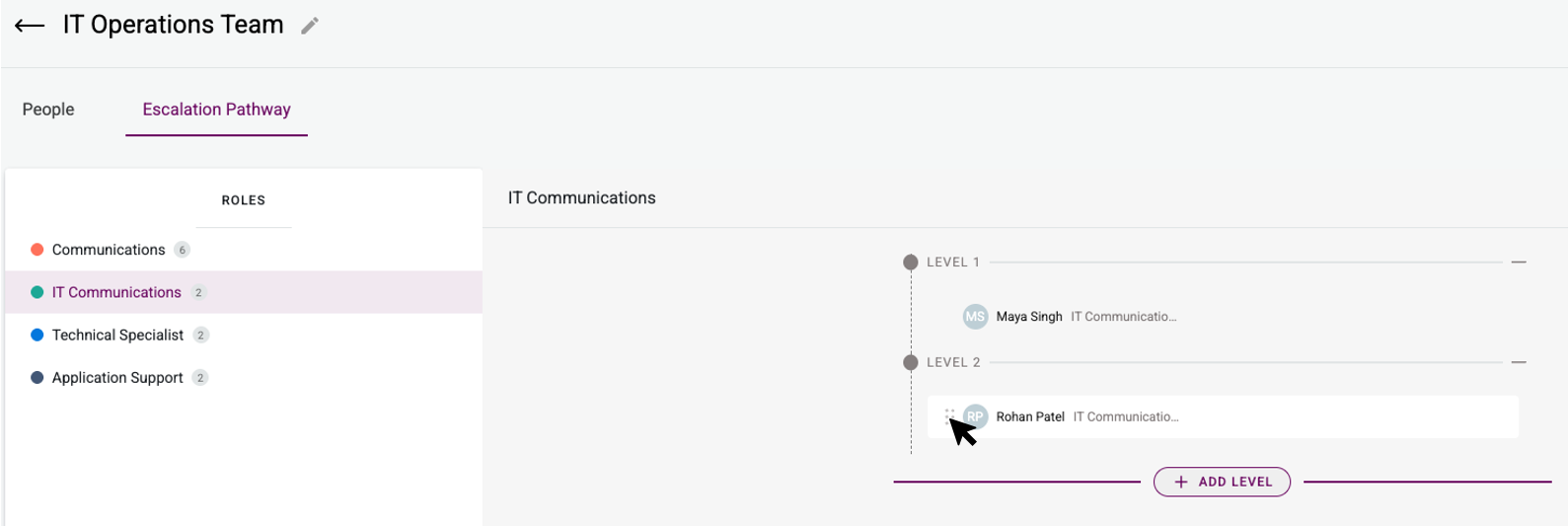Select the IT Communications role
Image resolution: width=1568 pixels, height=526 pixels.
[116, 292]
